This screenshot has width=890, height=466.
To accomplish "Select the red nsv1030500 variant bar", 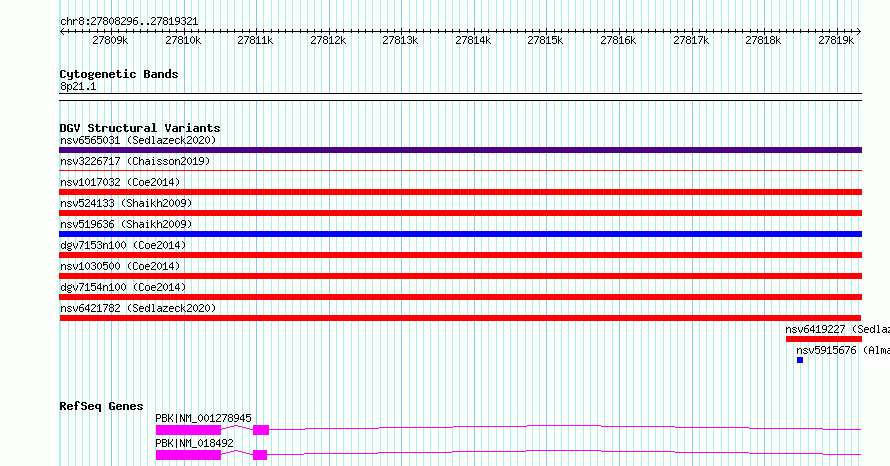I will [460, 276].
